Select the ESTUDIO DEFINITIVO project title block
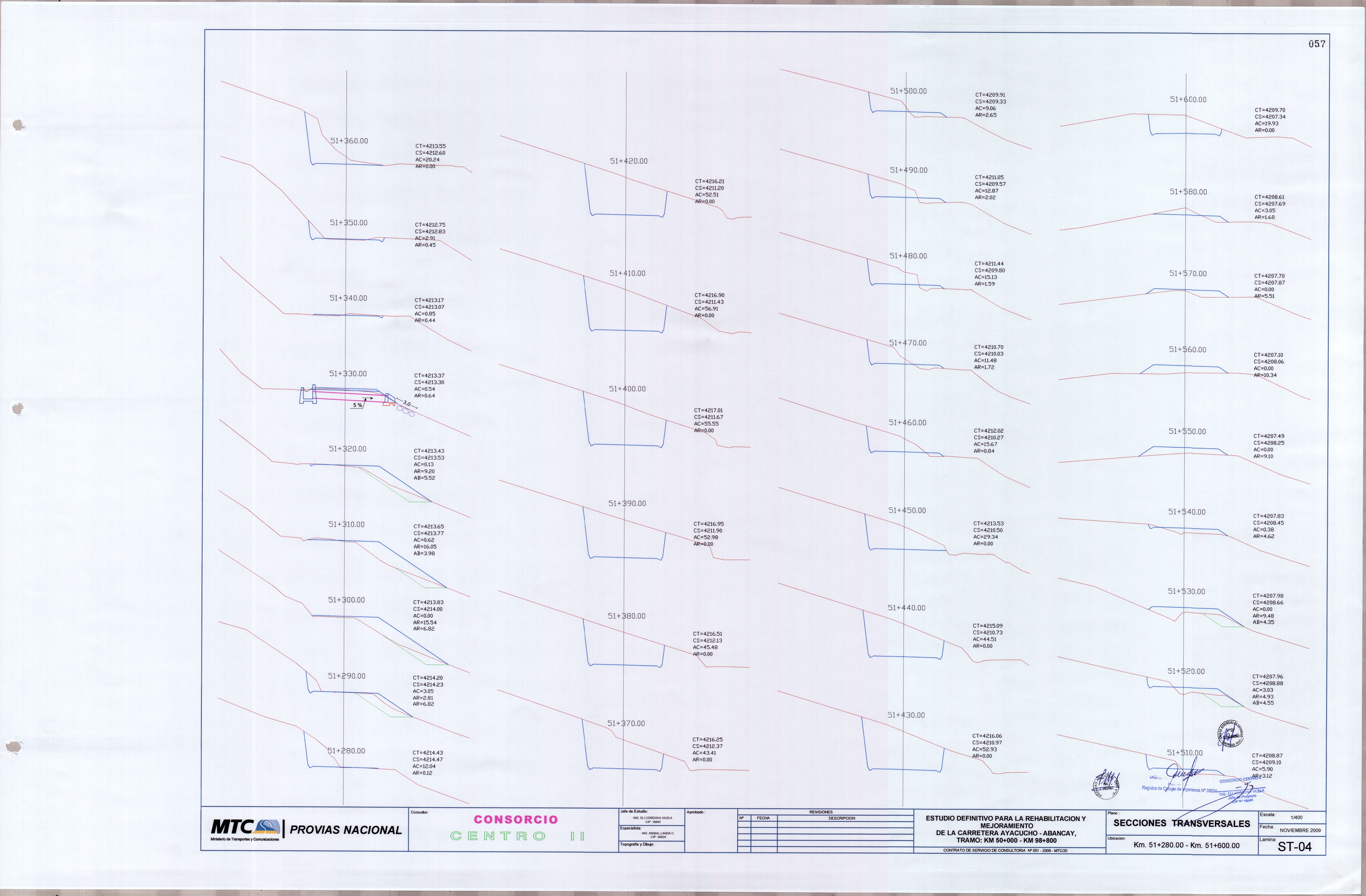This screenshot has width=1366, height=896. click(1006, 829)
